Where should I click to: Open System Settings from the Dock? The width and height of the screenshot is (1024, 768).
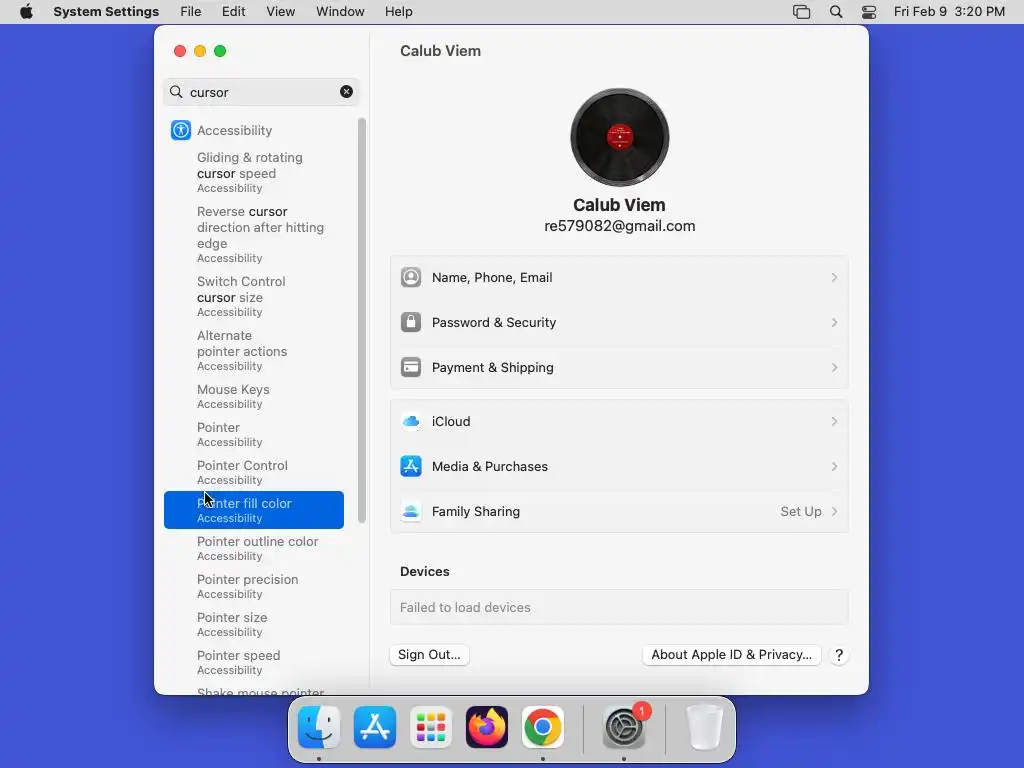pyautogui.click(x=624, y=727)
